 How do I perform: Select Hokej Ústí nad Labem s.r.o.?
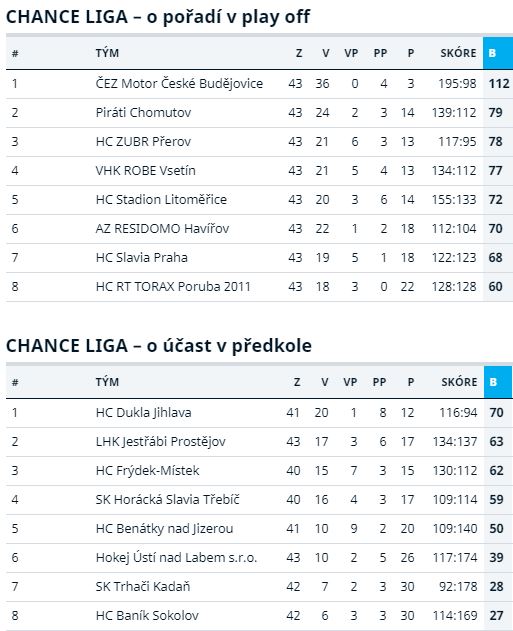coord(176,557)
